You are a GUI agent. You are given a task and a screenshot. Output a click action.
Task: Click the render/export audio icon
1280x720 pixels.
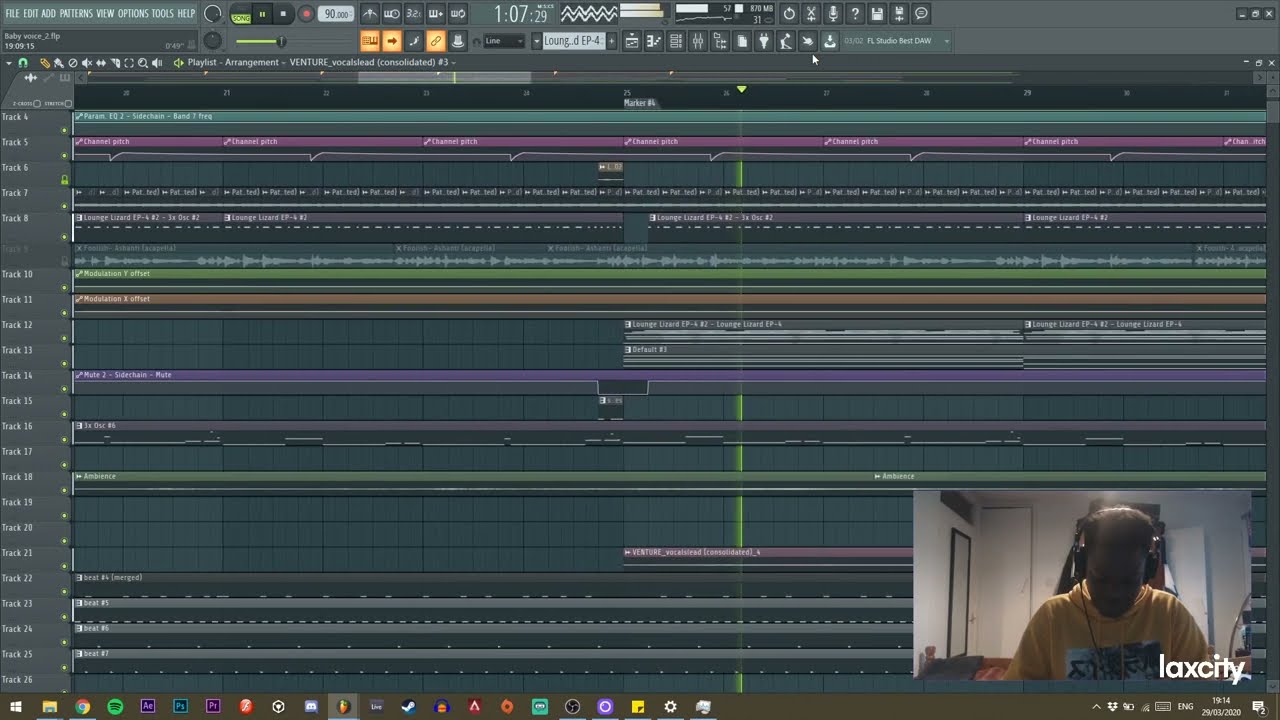click(899, 14)
